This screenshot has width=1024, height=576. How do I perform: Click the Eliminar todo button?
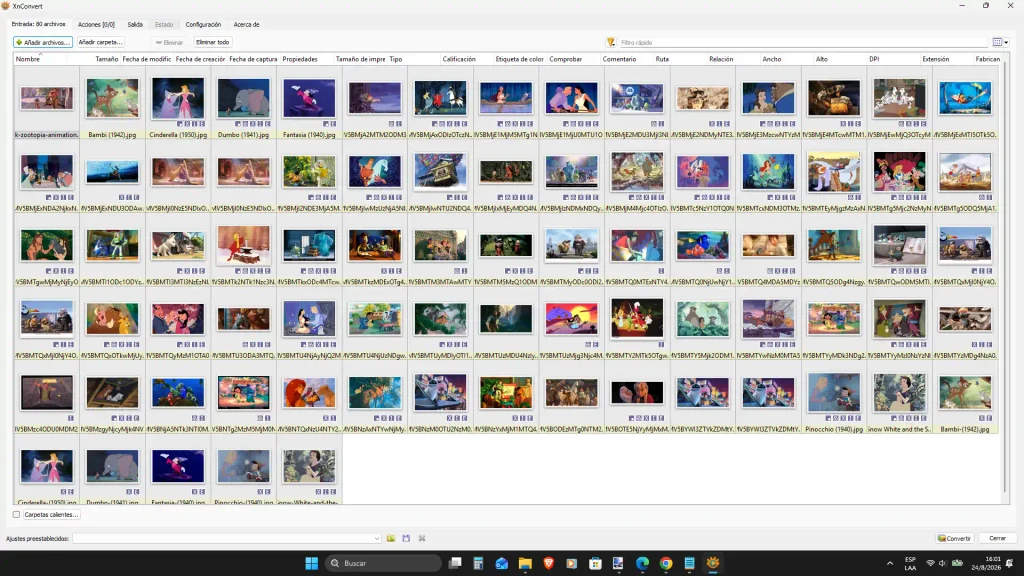pos(212,42)
